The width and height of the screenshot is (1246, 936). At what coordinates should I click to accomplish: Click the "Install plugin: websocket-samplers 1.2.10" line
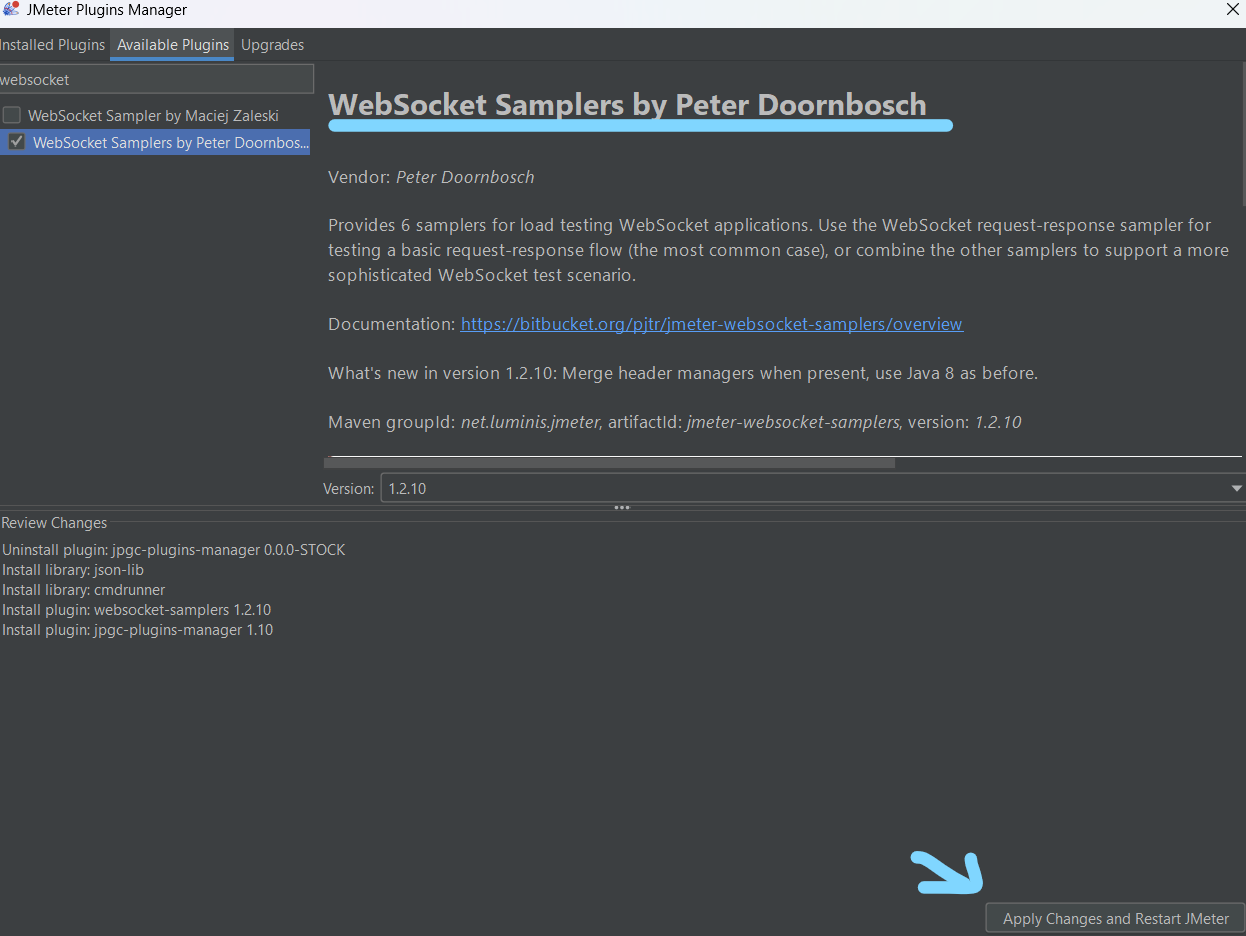tap(137, 610)
